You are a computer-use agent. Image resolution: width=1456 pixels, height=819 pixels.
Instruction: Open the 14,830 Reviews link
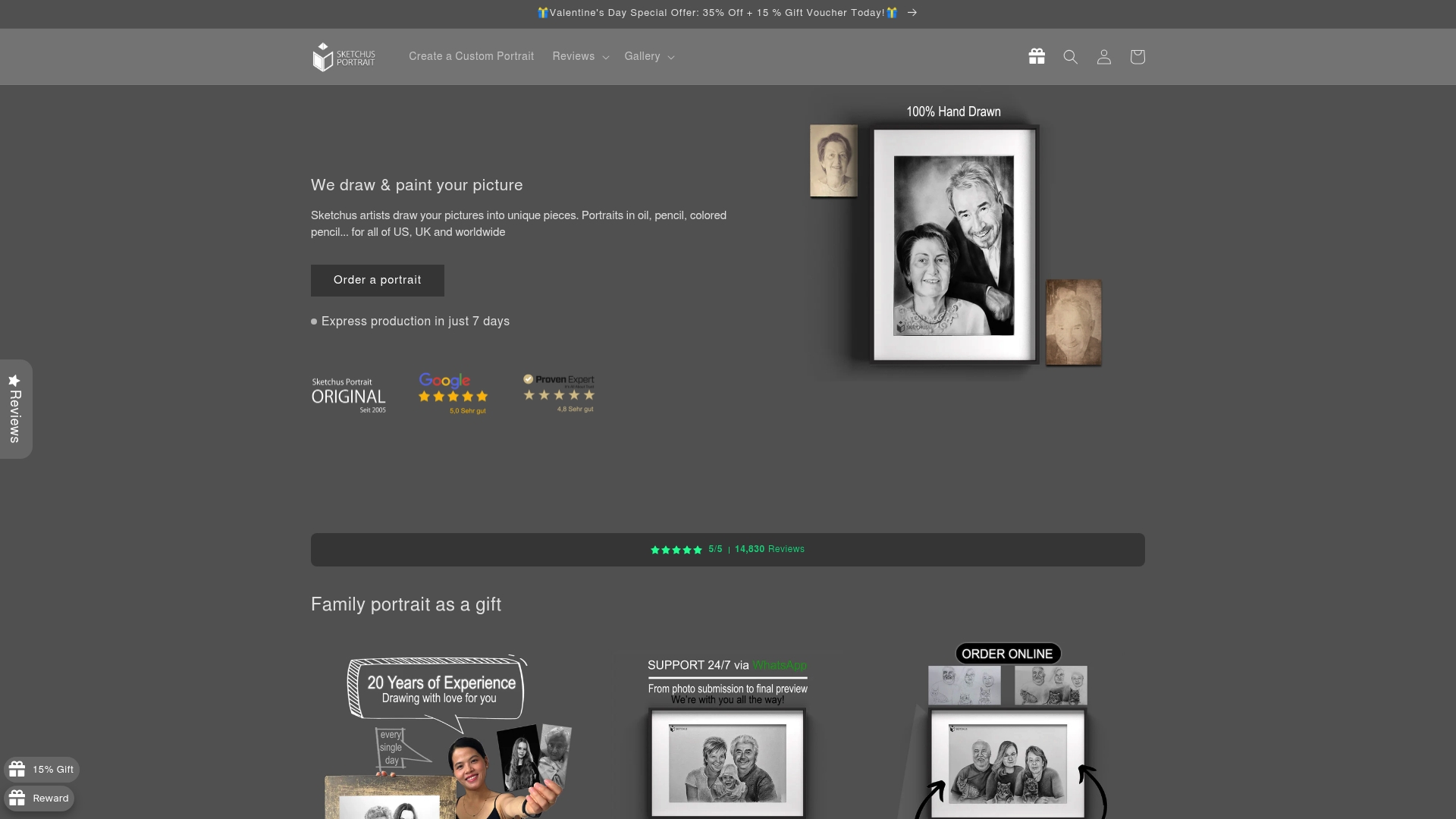(x=769, y=549)
